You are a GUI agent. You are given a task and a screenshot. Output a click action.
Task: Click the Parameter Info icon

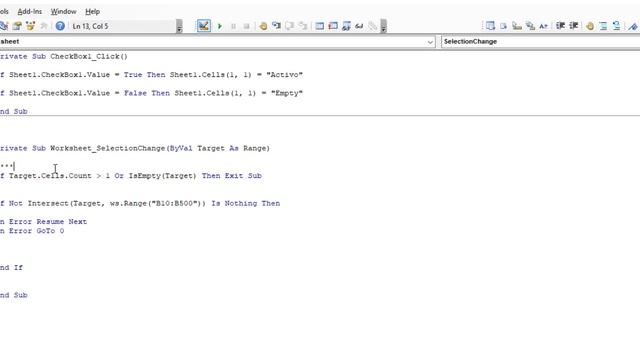click(530, 26)
